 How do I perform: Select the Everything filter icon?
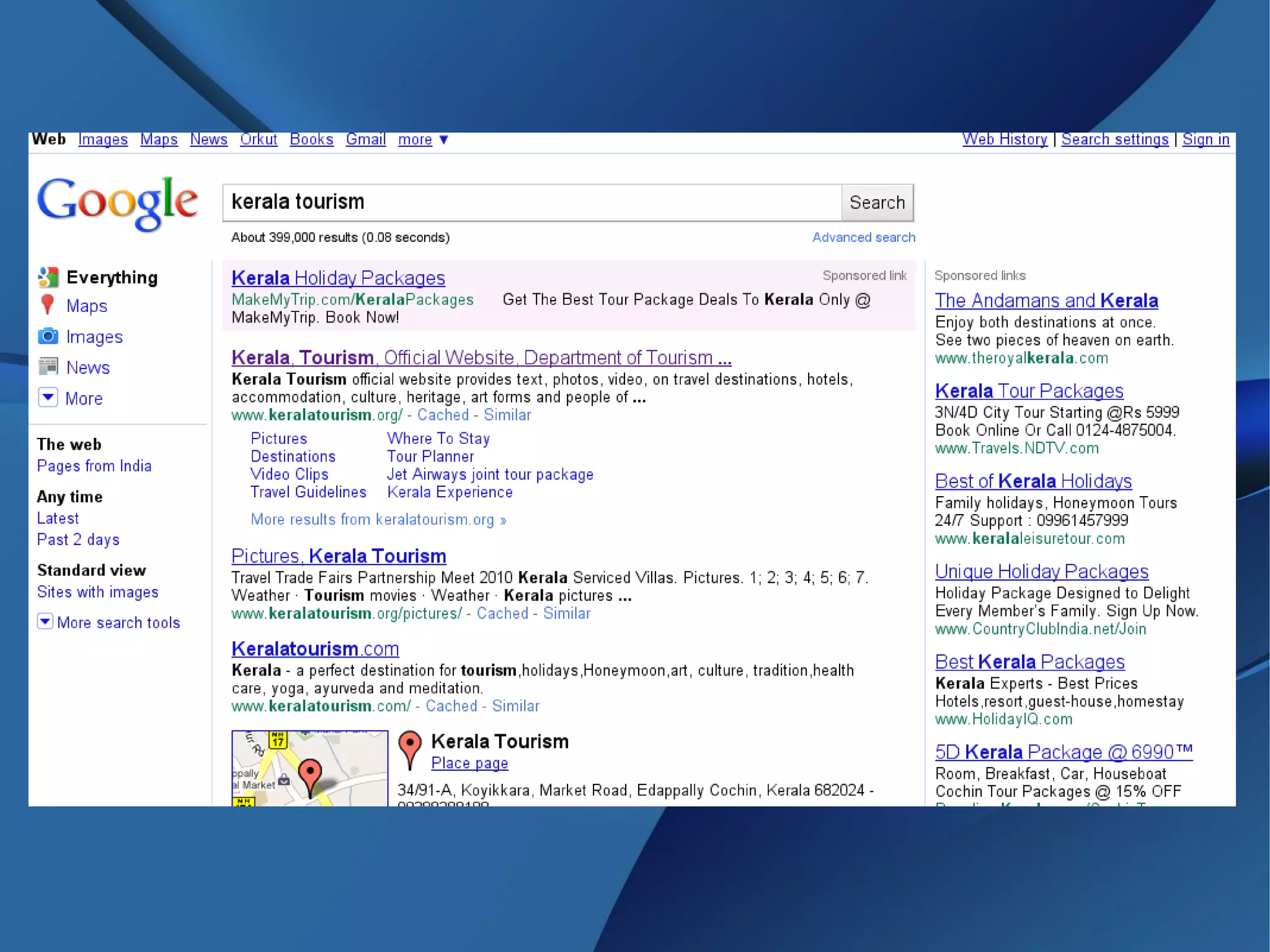point(48,277)
